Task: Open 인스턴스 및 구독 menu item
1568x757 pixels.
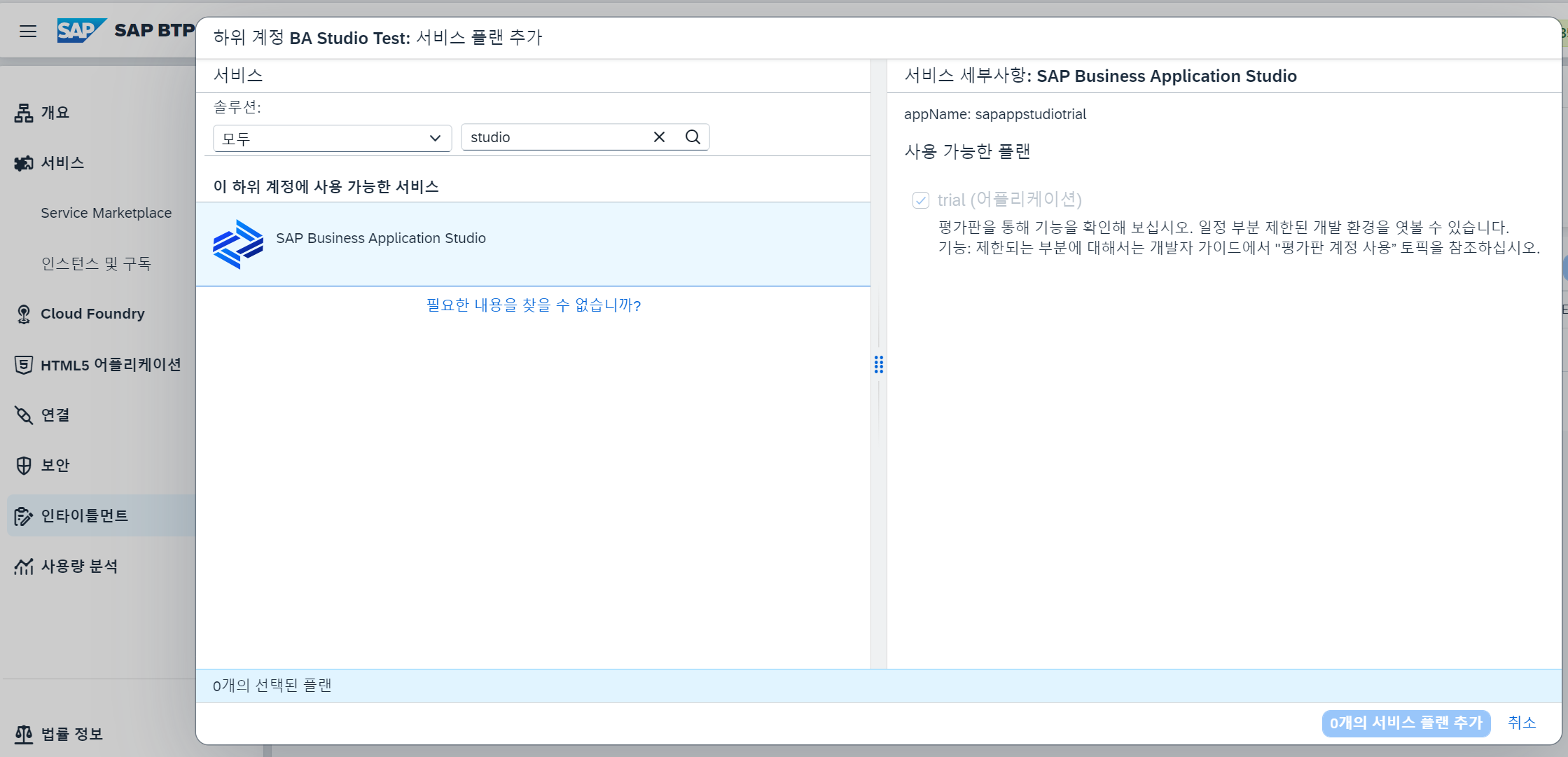Action: pos(96,263)
